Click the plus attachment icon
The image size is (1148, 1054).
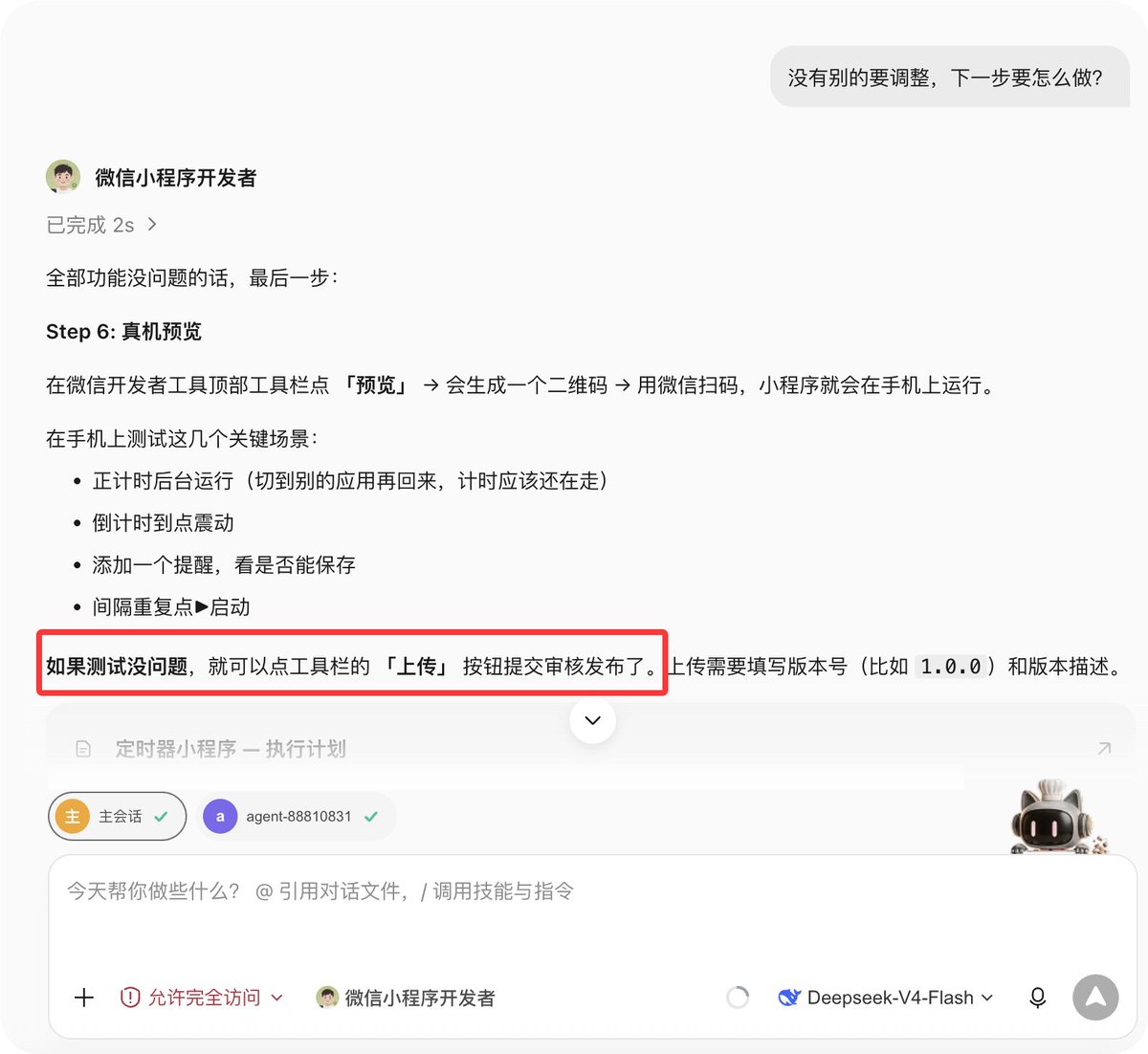point(84,998)
